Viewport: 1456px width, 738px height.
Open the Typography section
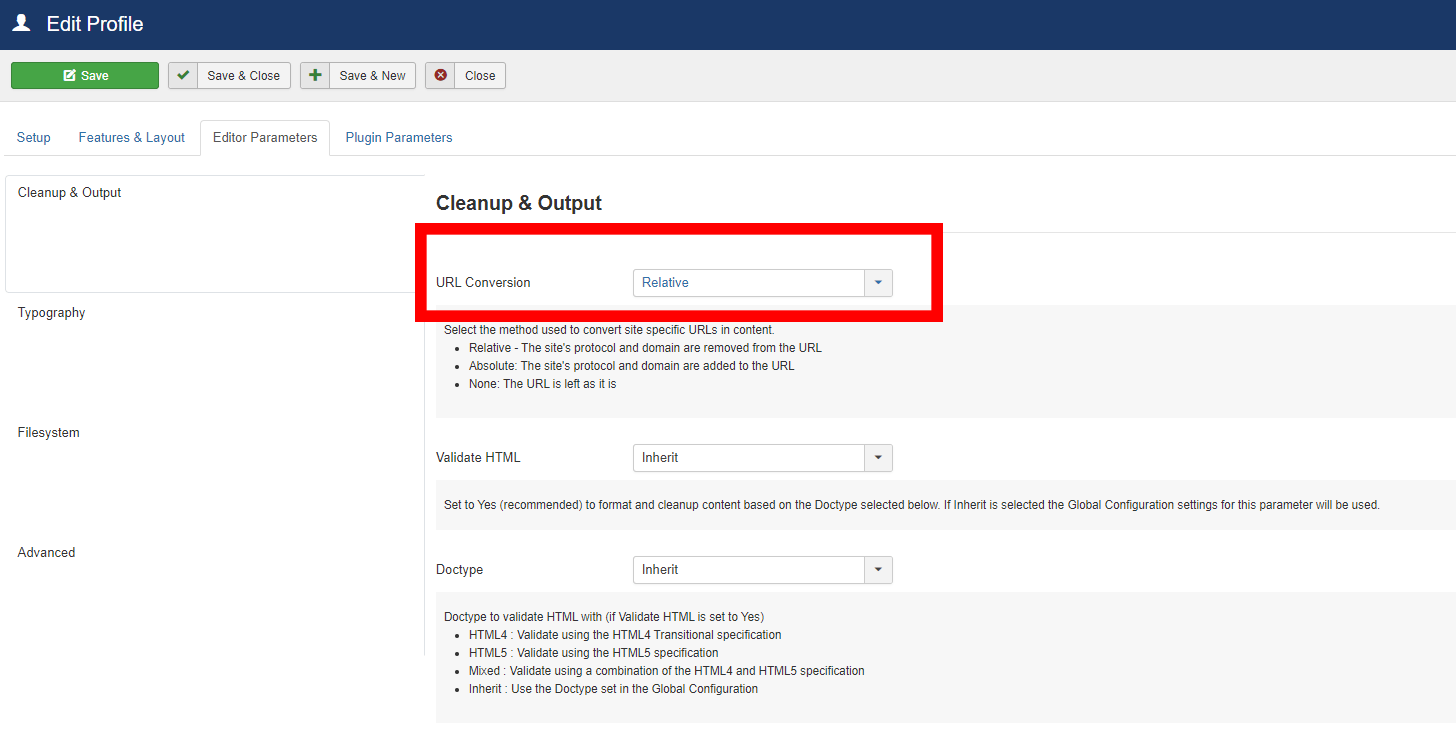pyautogui.click(x=51, y=312)
